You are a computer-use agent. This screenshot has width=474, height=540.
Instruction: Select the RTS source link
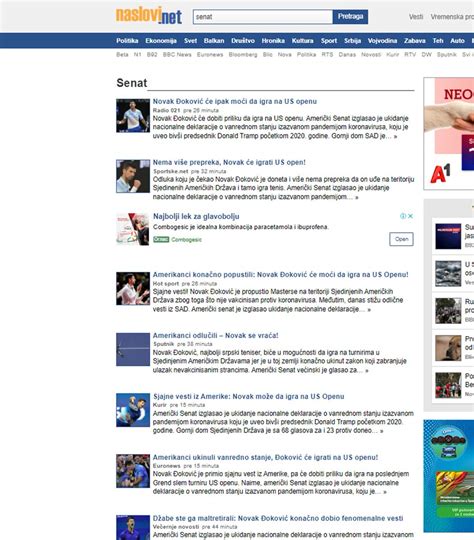[x=327, y=54]
